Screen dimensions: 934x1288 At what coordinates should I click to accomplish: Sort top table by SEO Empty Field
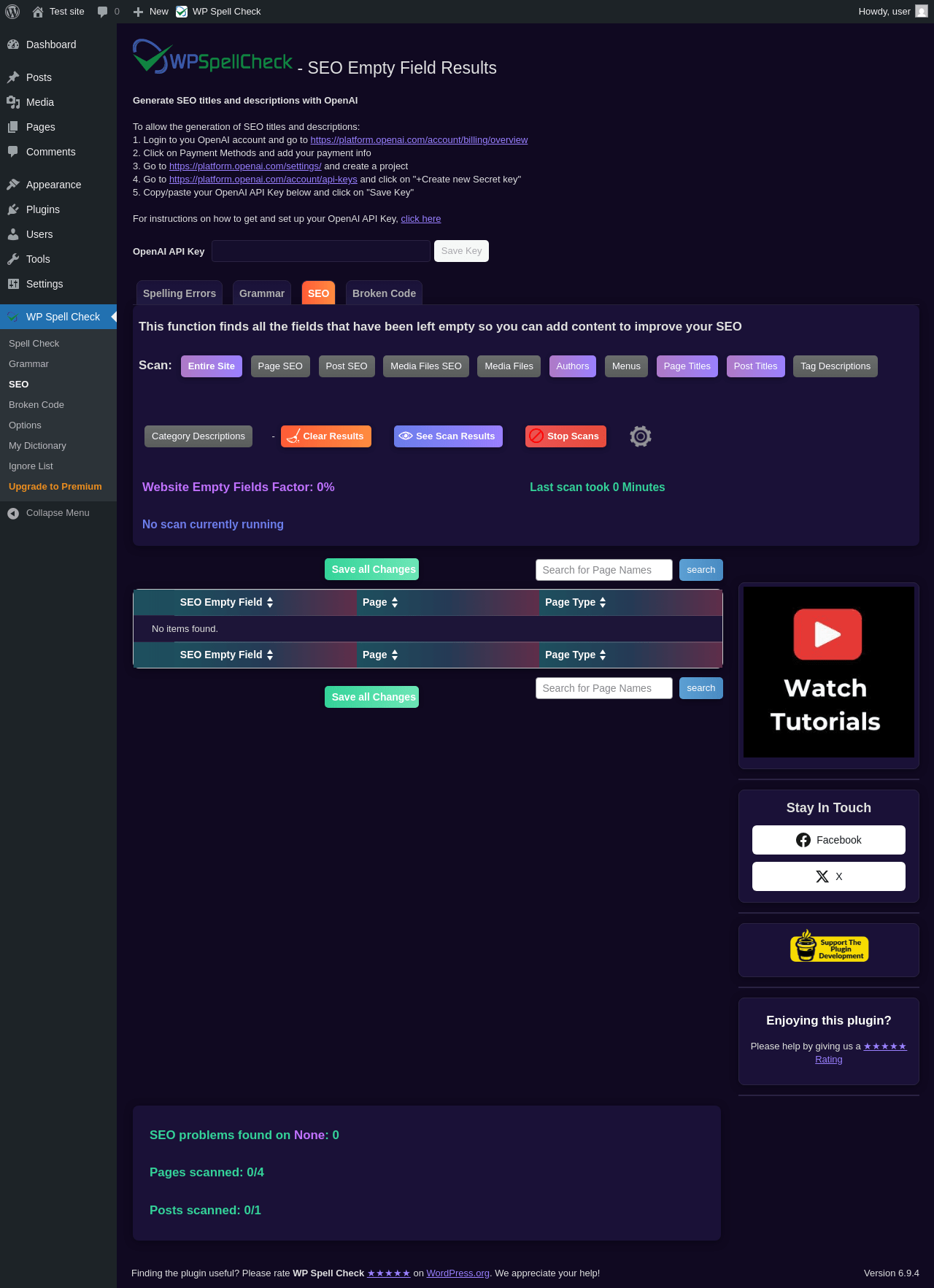pyautogui.click(x=227, y=603)
